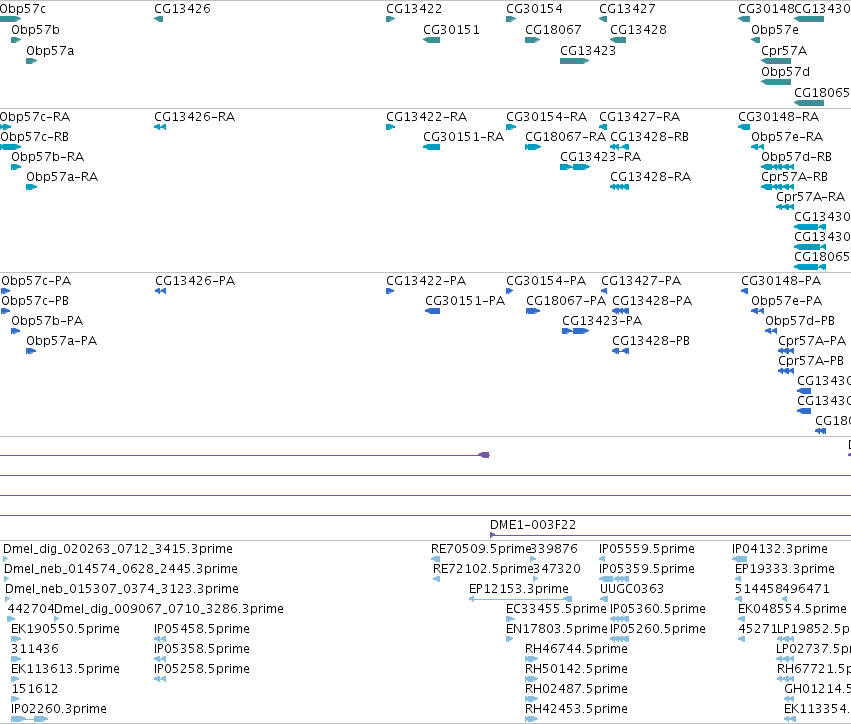Click EST Dmel_dig_020263_0712_3415.3prime
This screenshot has width=851, height=724.
tap(118, 549)
